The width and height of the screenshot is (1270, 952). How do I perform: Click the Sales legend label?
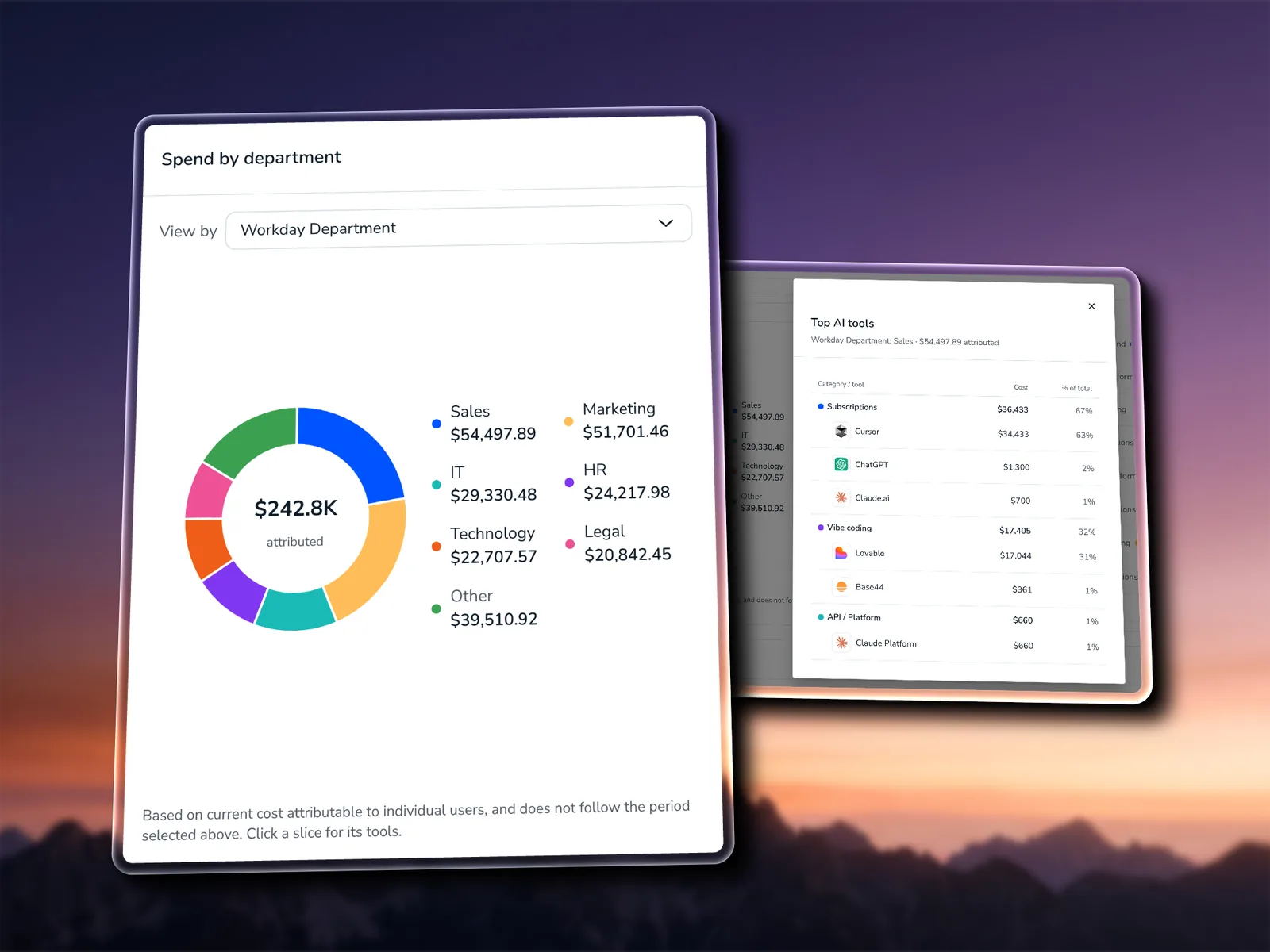click(x=470, y=411)
